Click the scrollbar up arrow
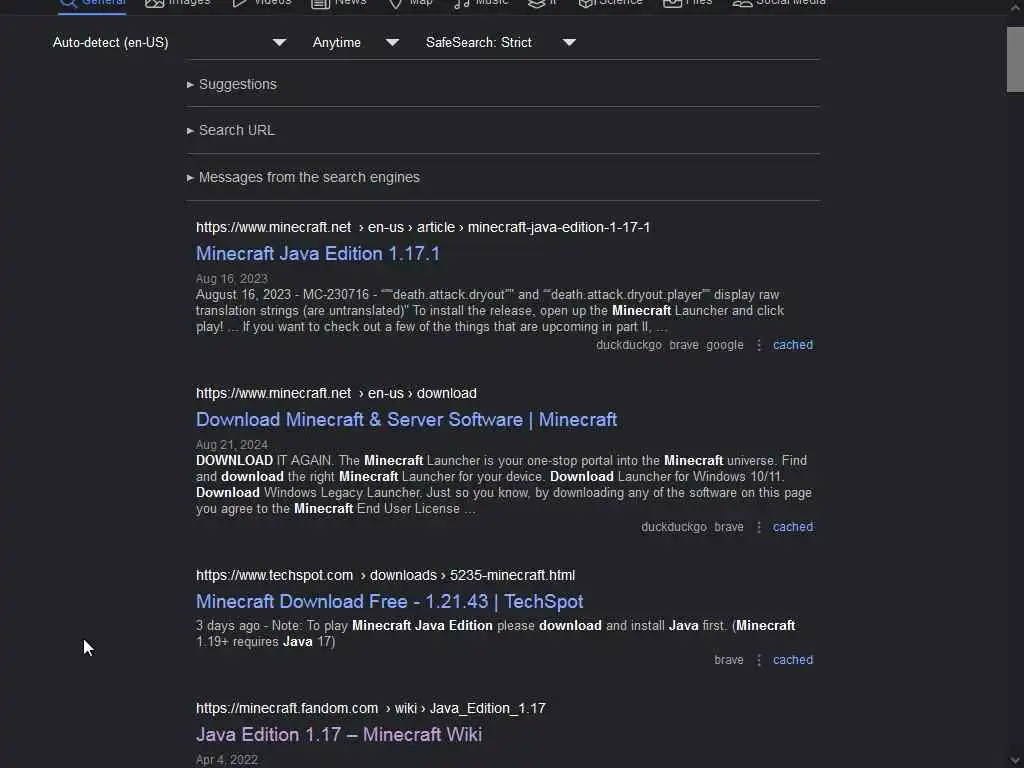 point(1015,8)
